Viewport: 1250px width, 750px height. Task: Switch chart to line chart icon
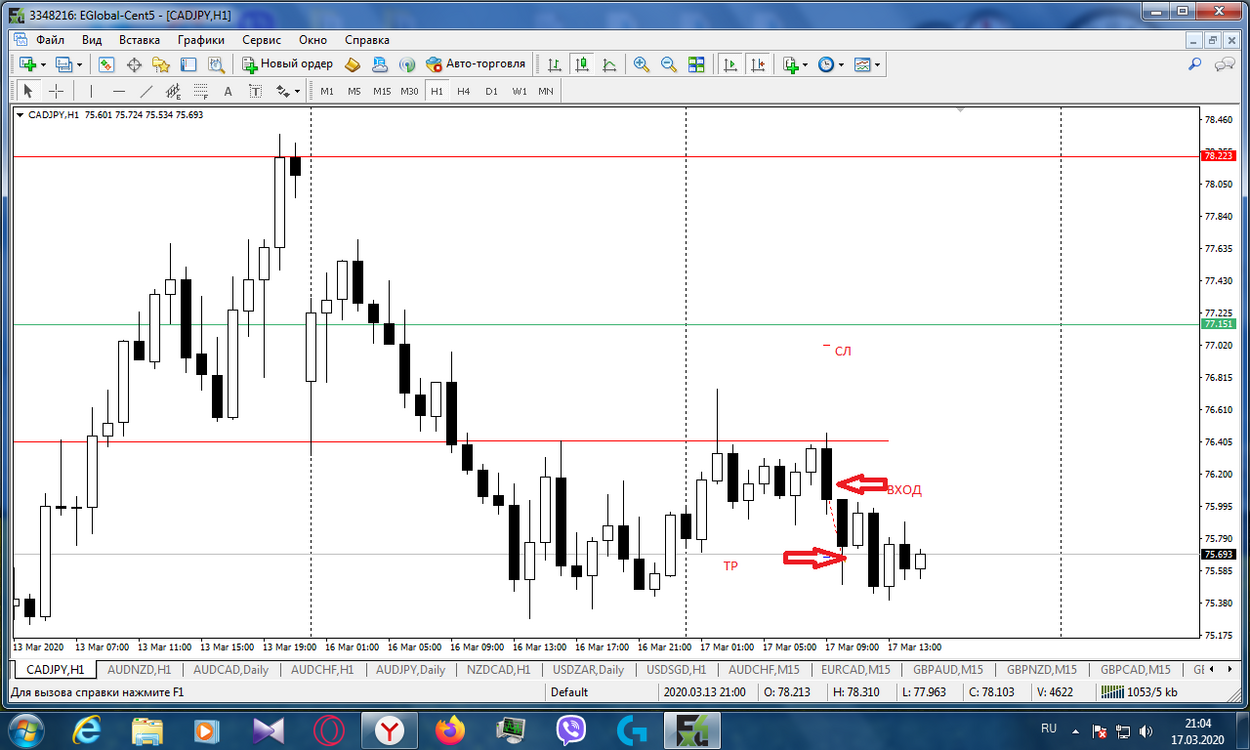tap(608, 64)
